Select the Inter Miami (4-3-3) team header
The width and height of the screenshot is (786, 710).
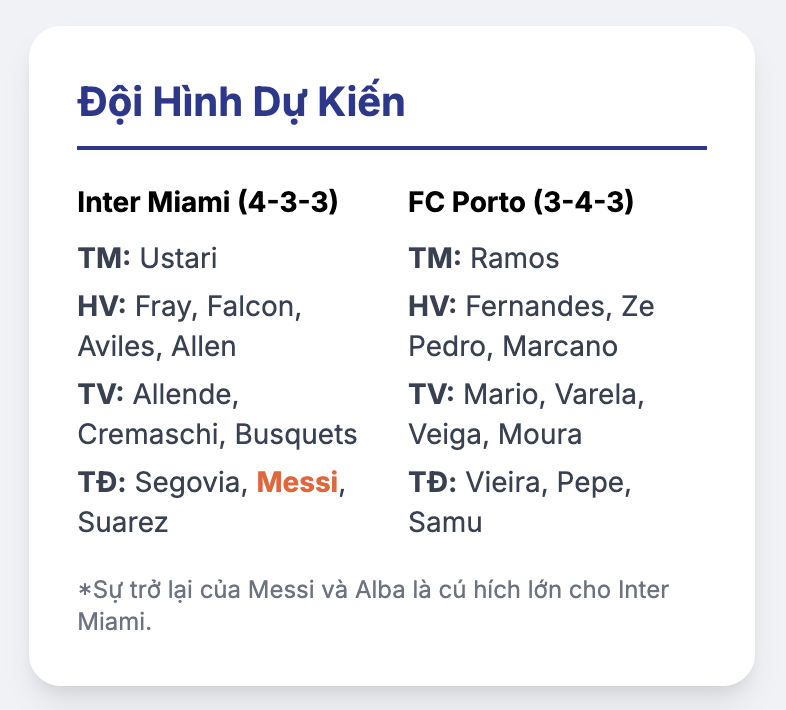tap(208, 202)
